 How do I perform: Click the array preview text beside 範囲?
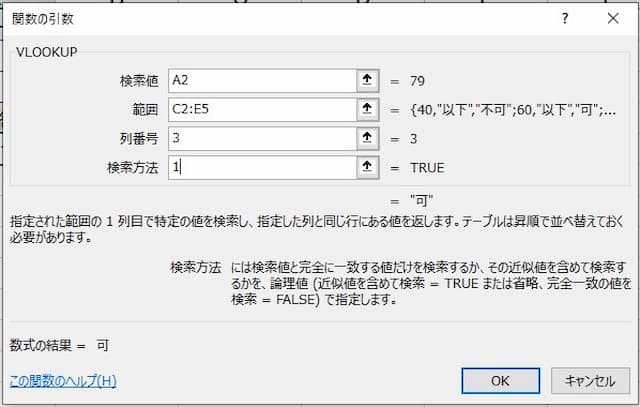(x=513, y=110)
